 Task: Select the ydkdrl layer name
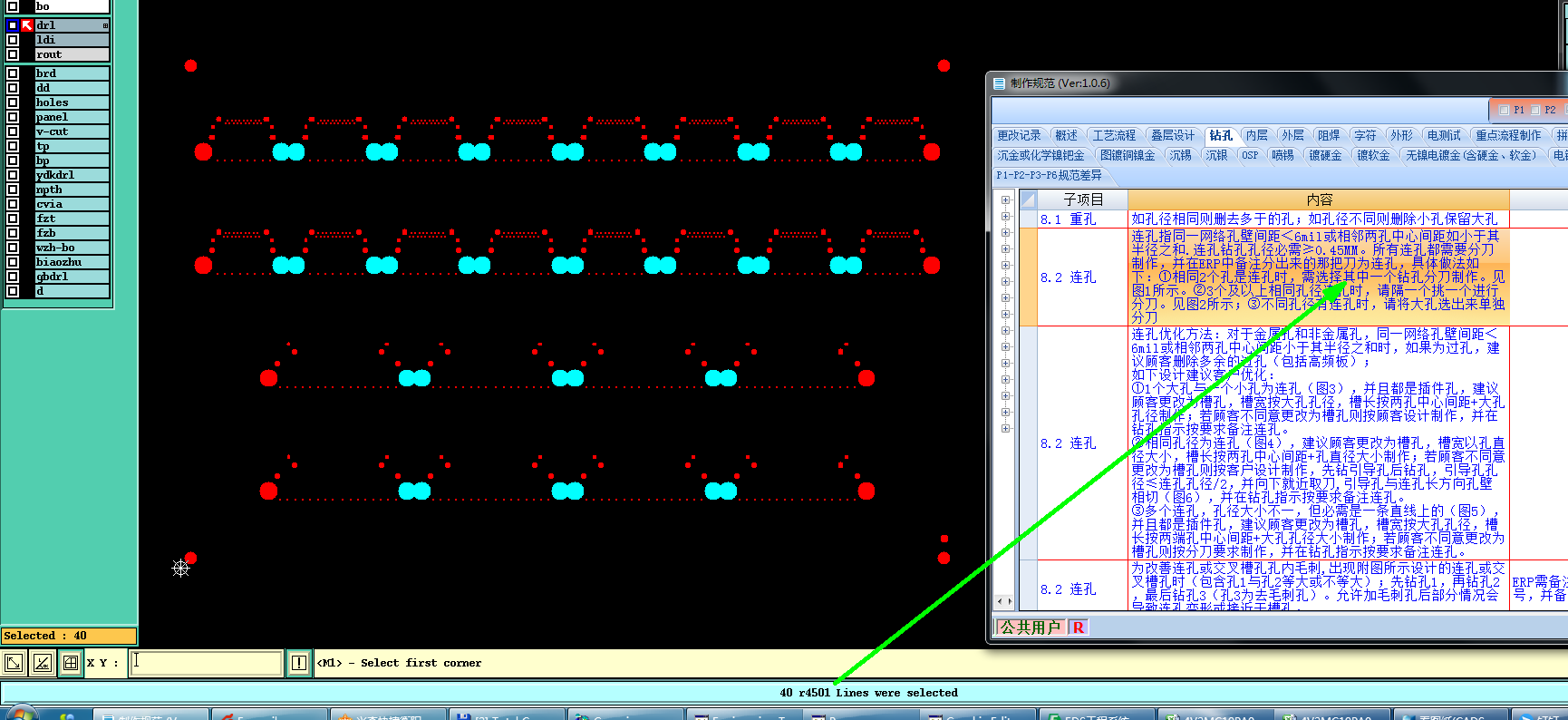point(72,175)
